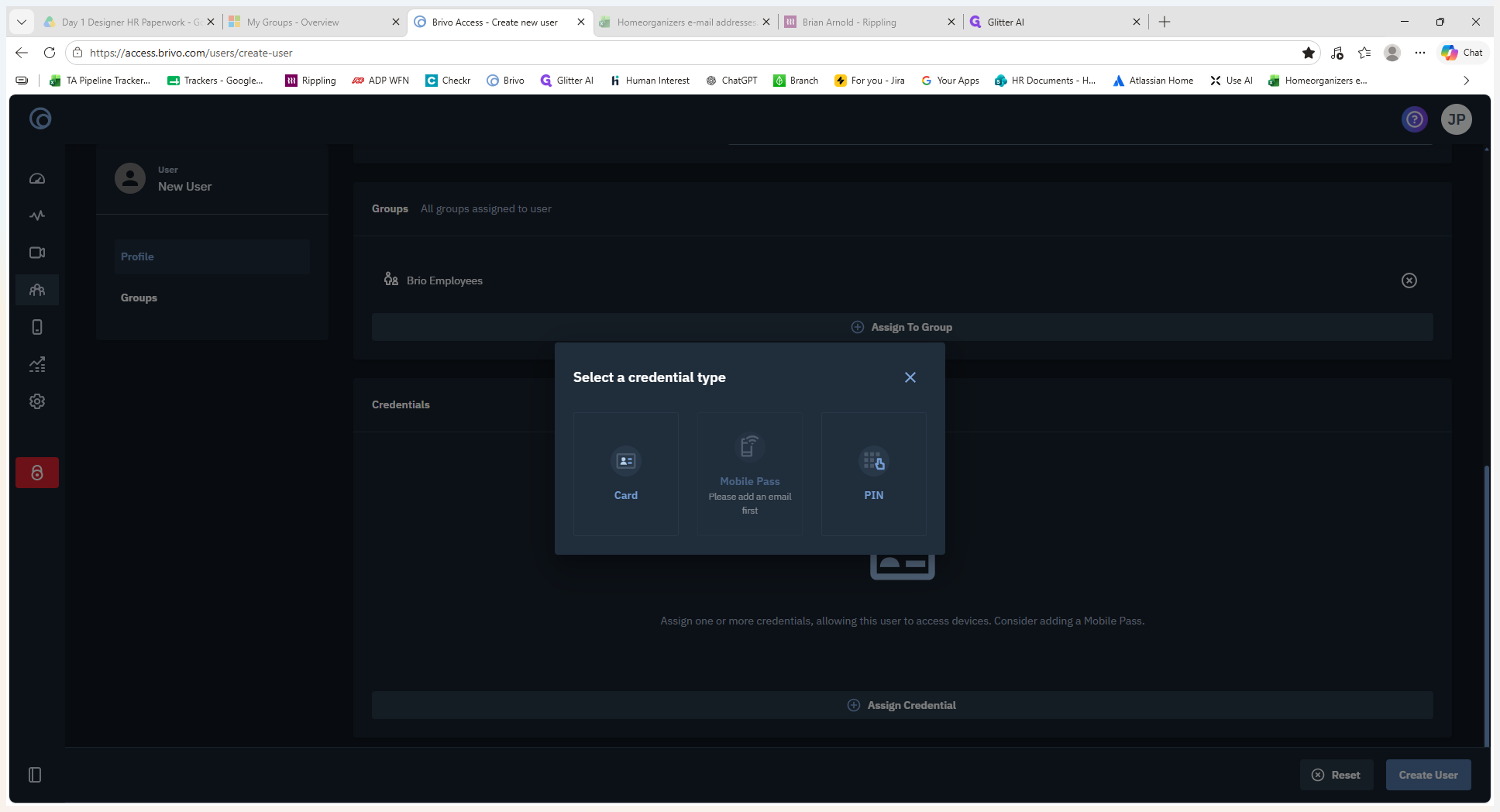
Task: Open the Copilot Chat button
Action: pyautogui.click(x=1462, y=53)
